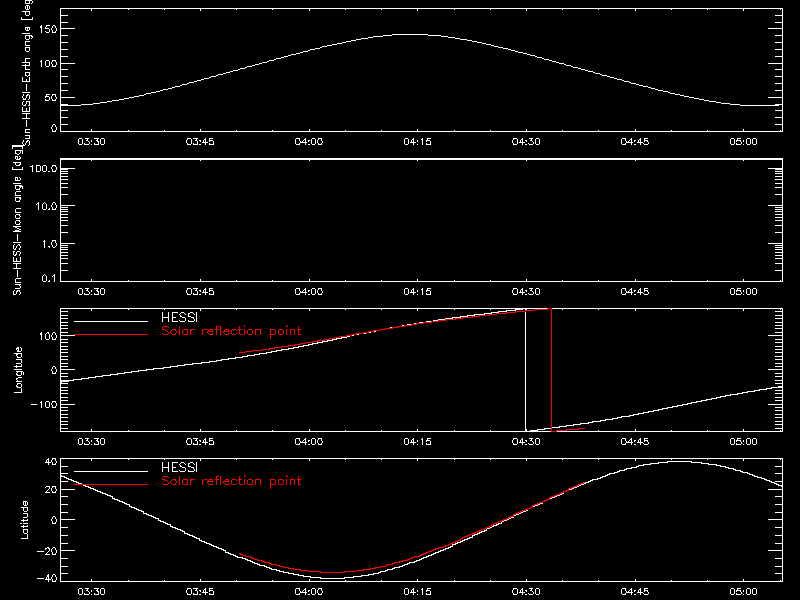Click -40 tick on Latitude plot
800x600 pixels.
coord(47,578)
